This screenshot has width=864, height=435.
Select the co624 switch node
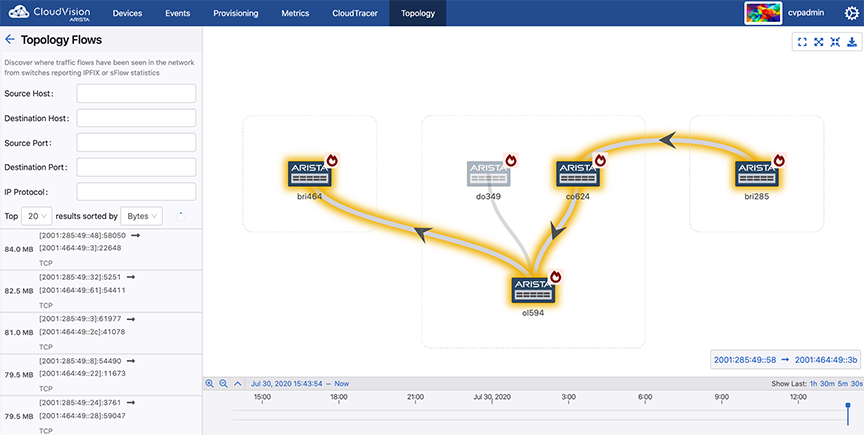[577, 174]
